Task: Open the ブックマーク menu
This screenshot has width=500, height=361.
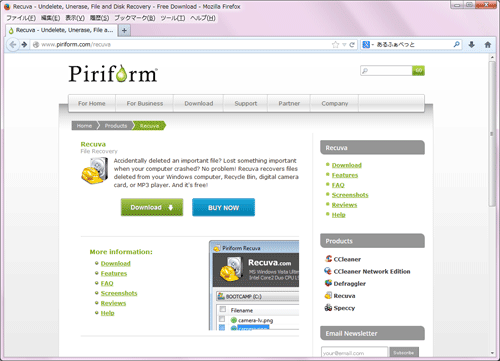Action: pyautogui.click(x=135, y=18)
